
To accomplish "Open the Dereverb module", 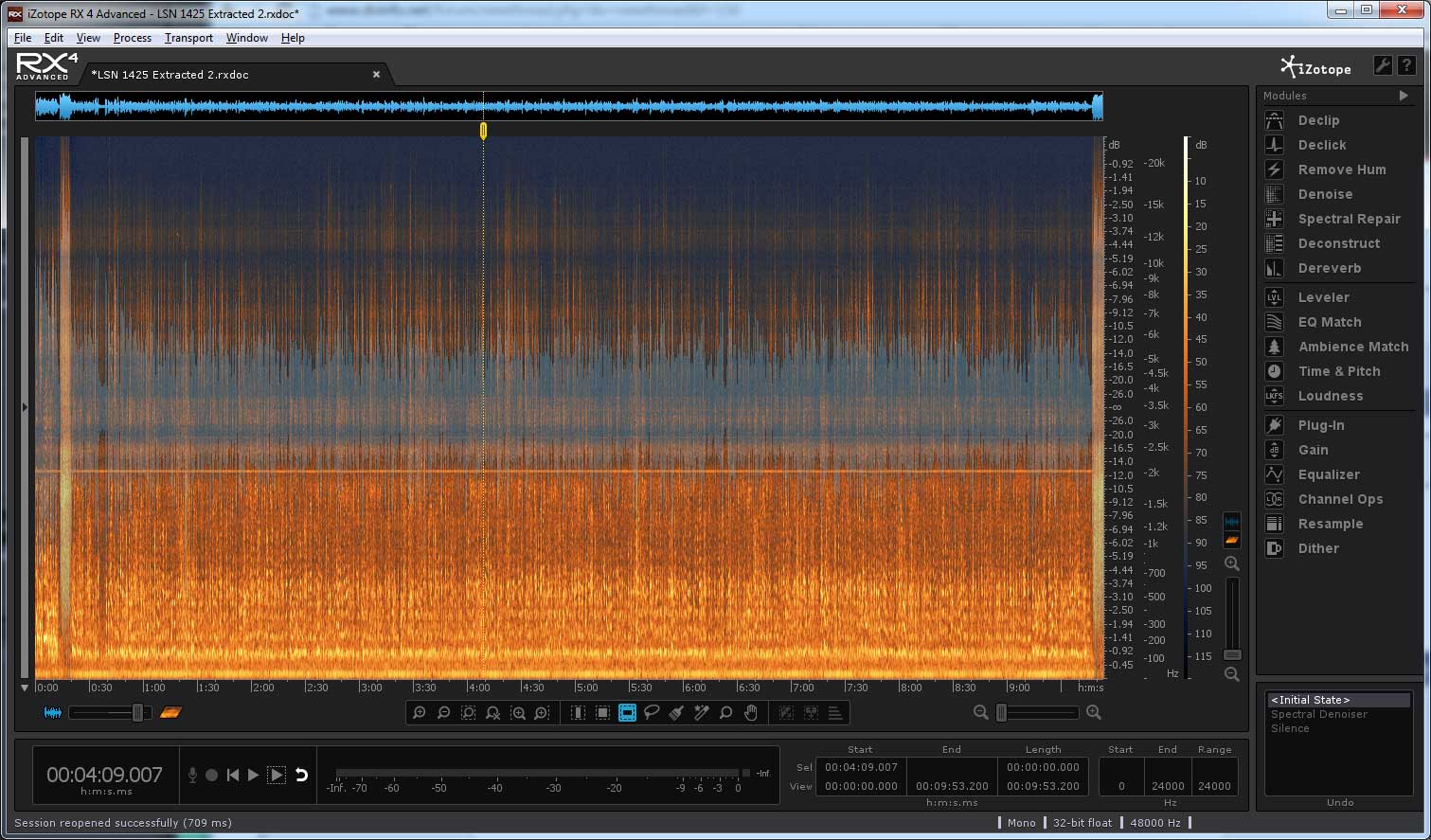I will pyautogui.click(x=1329, y=268).
